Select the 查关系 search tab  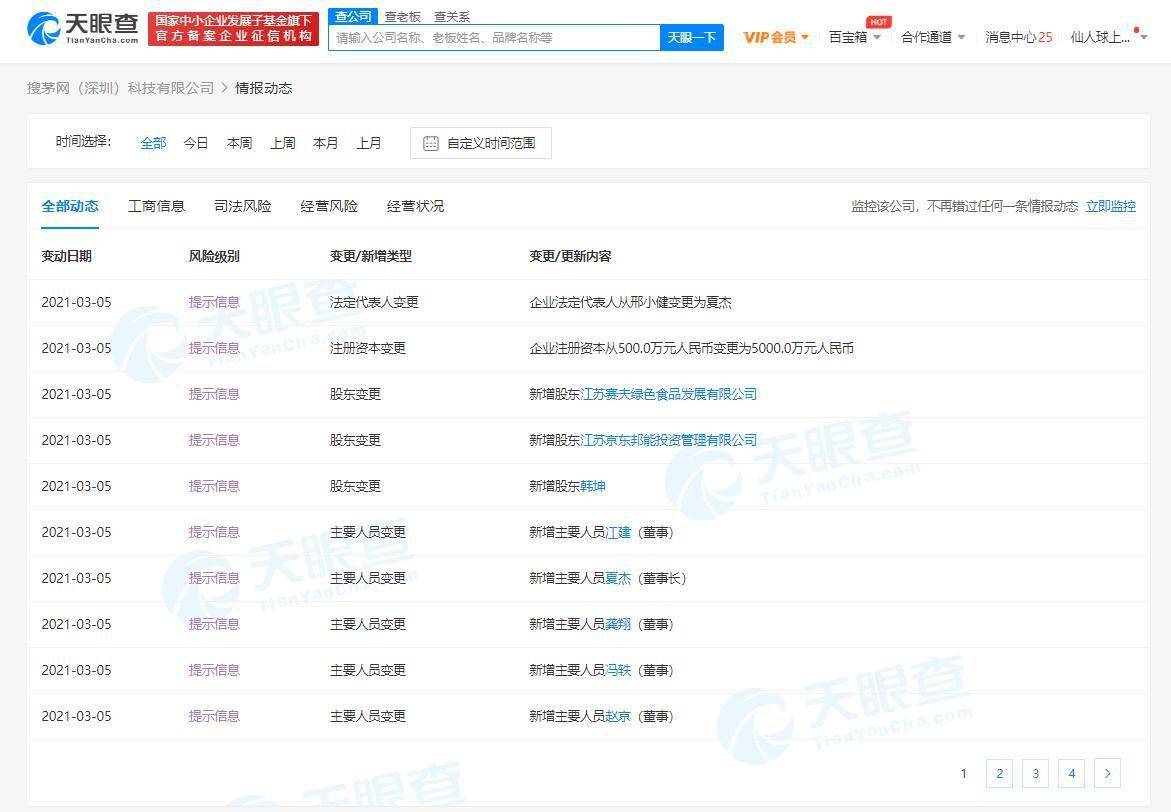click(x=452, y=16)
